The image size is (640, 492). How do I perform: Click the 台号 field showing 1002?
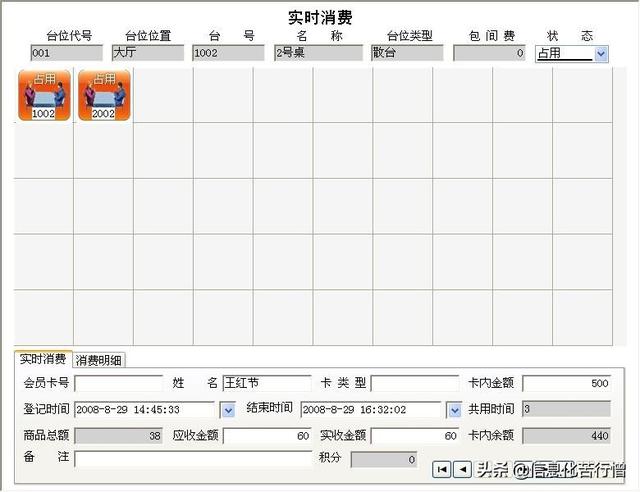point(228,53)
